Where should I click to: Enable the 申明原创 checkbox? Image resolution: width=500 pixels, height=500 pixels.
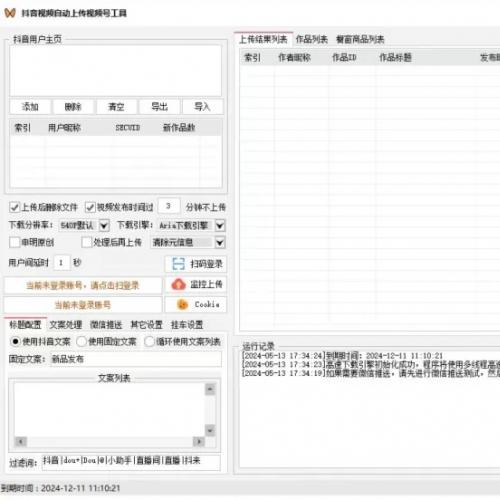click(x=14, y=242)
